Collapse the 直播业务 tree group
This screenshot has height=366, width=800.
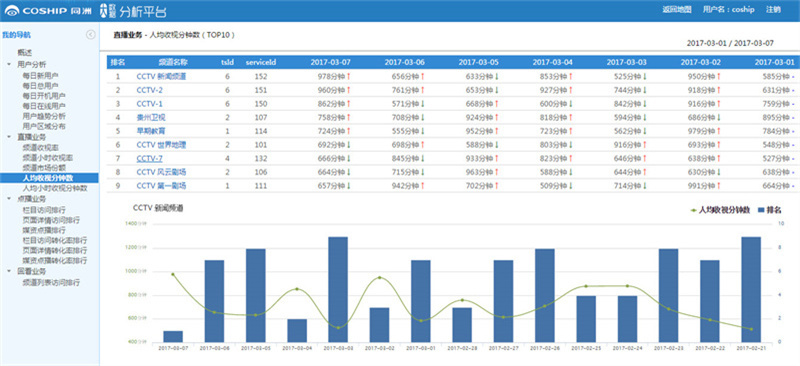(x=9, y=137)
